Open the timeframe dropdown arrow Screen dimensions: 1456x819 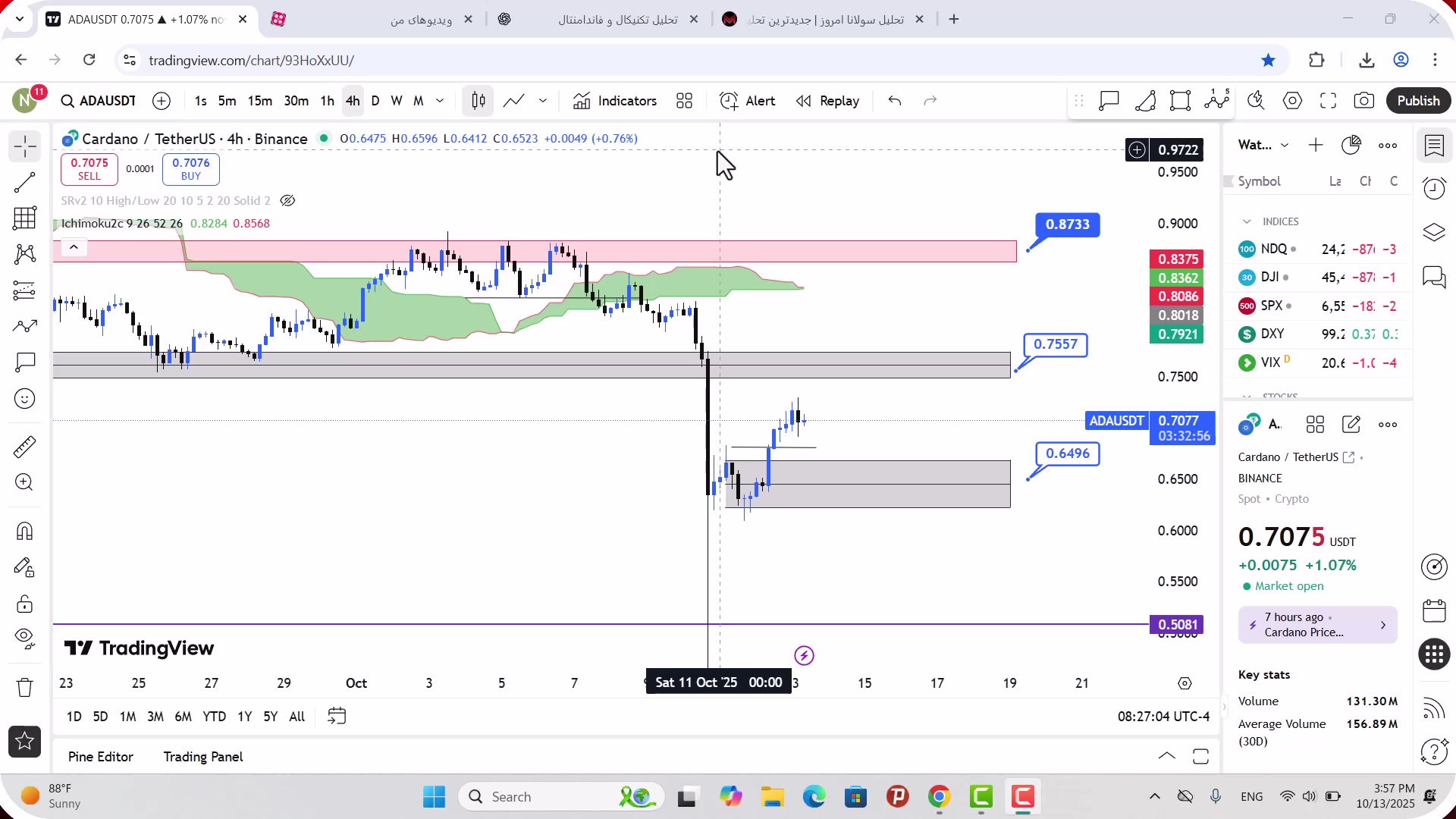(x=440, y=101)
